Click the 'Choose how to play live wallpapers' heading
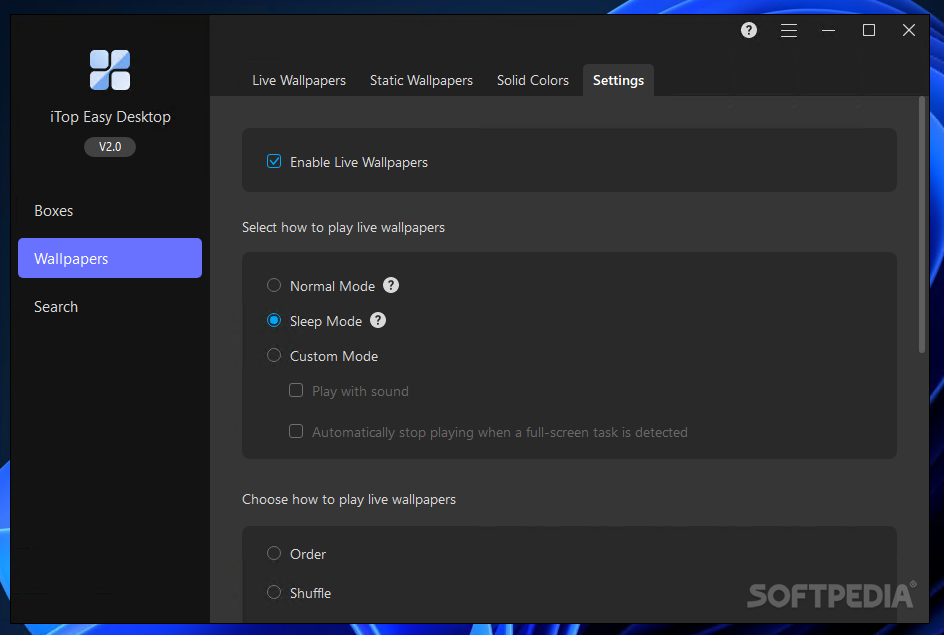This screenshot has height=635, width=944. click(x=349, y=500)
